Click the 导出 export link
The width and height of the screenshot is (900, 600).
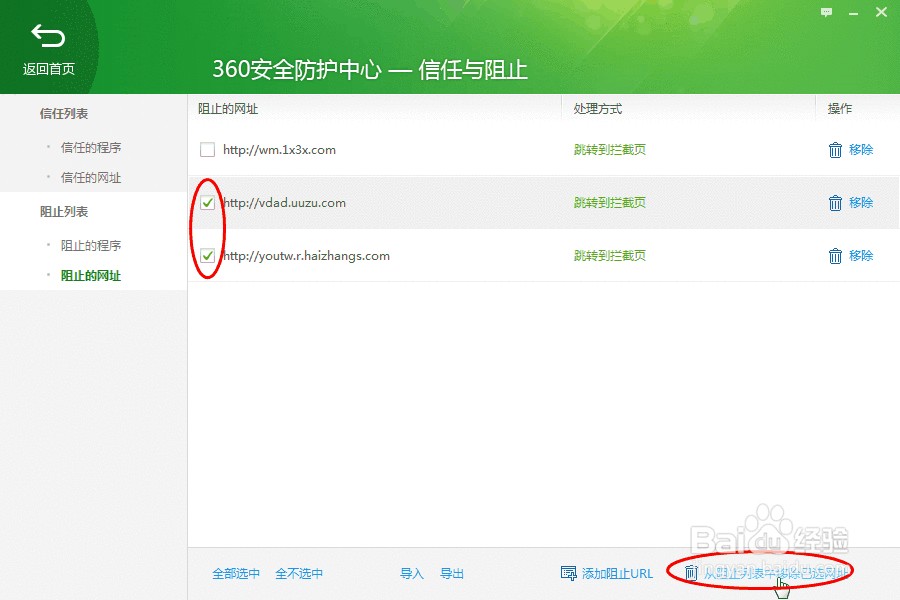(452, 574)
